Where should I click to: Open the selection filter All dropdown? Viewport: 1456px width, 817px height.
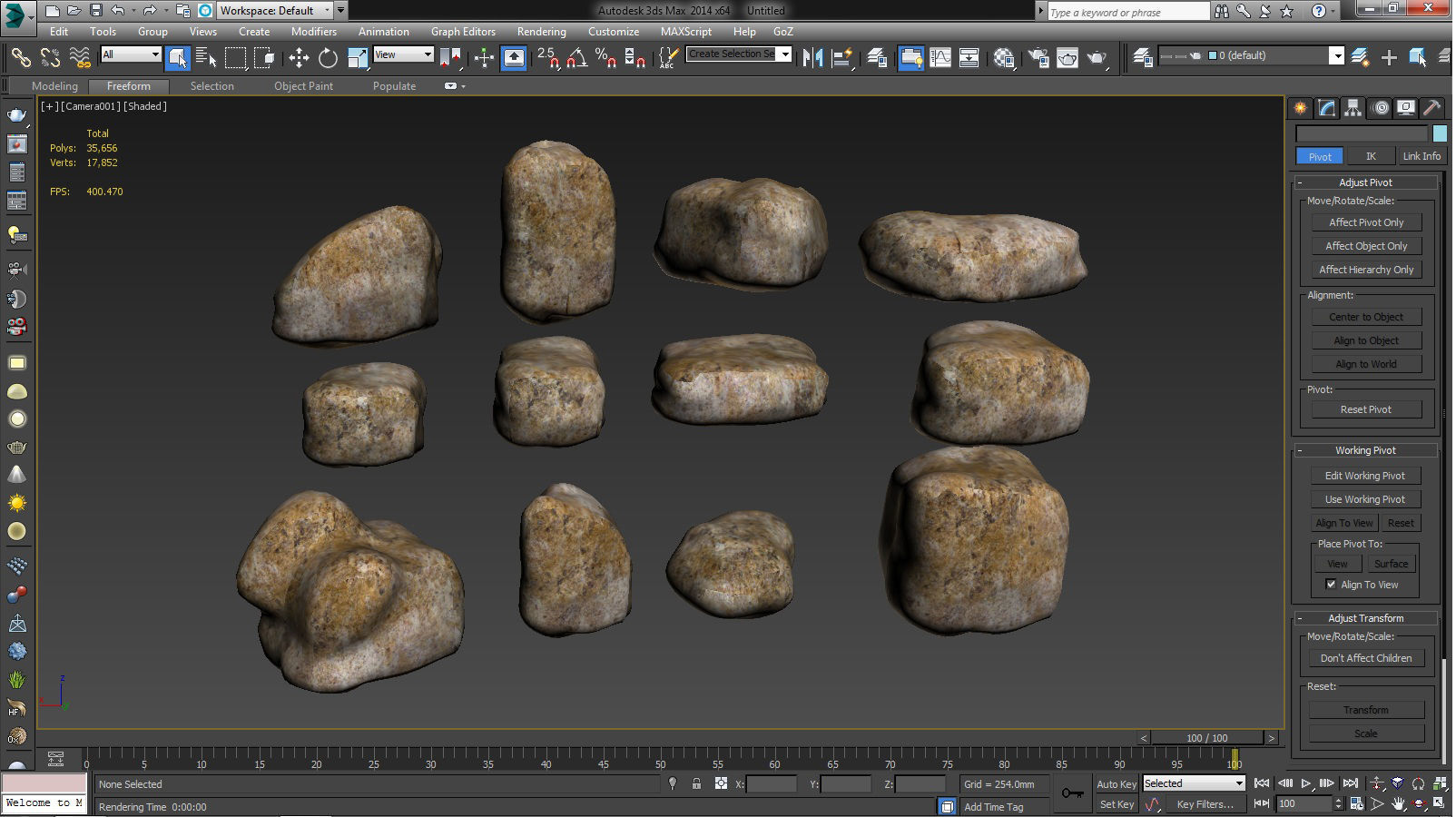click(131, 54)
